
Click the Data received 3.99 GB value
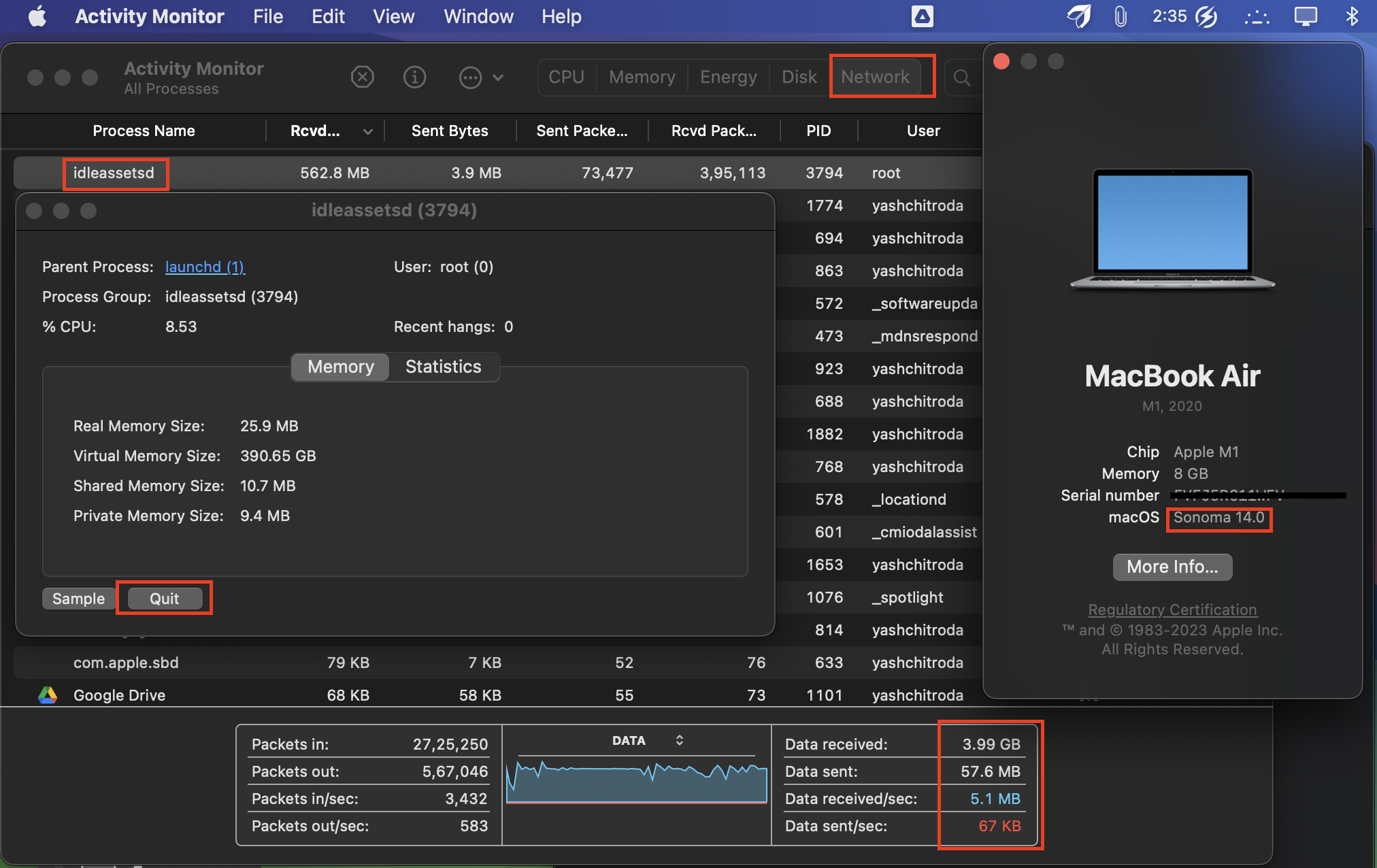click(991, 744)
